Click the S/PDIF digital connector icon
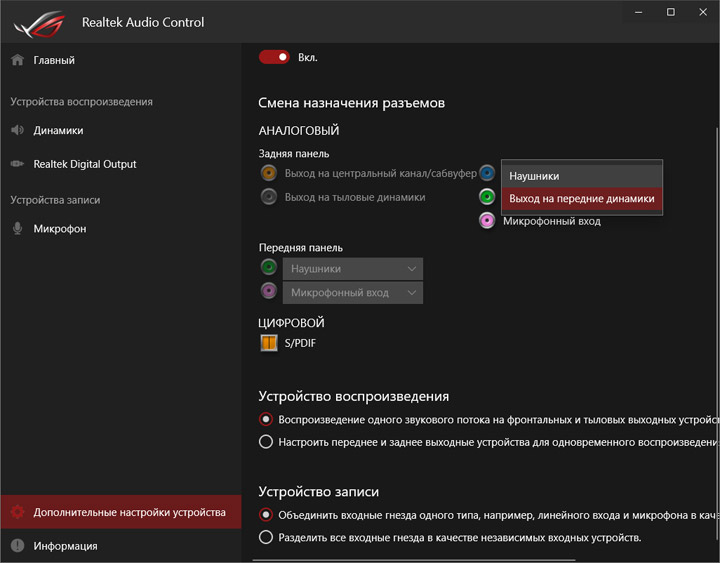The image size is (720, 563). coord(268,343)
